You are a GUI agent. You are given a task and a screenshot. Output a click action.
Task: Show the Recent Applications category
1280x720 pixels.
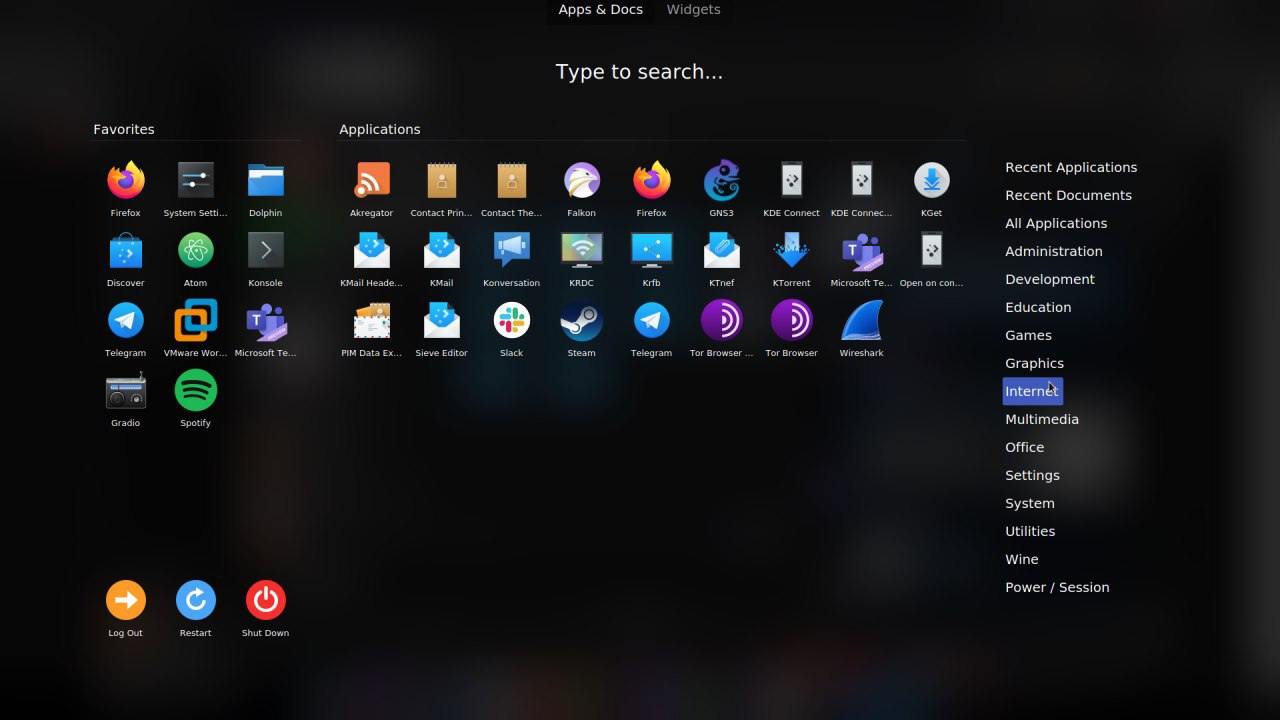point(1071,167)
